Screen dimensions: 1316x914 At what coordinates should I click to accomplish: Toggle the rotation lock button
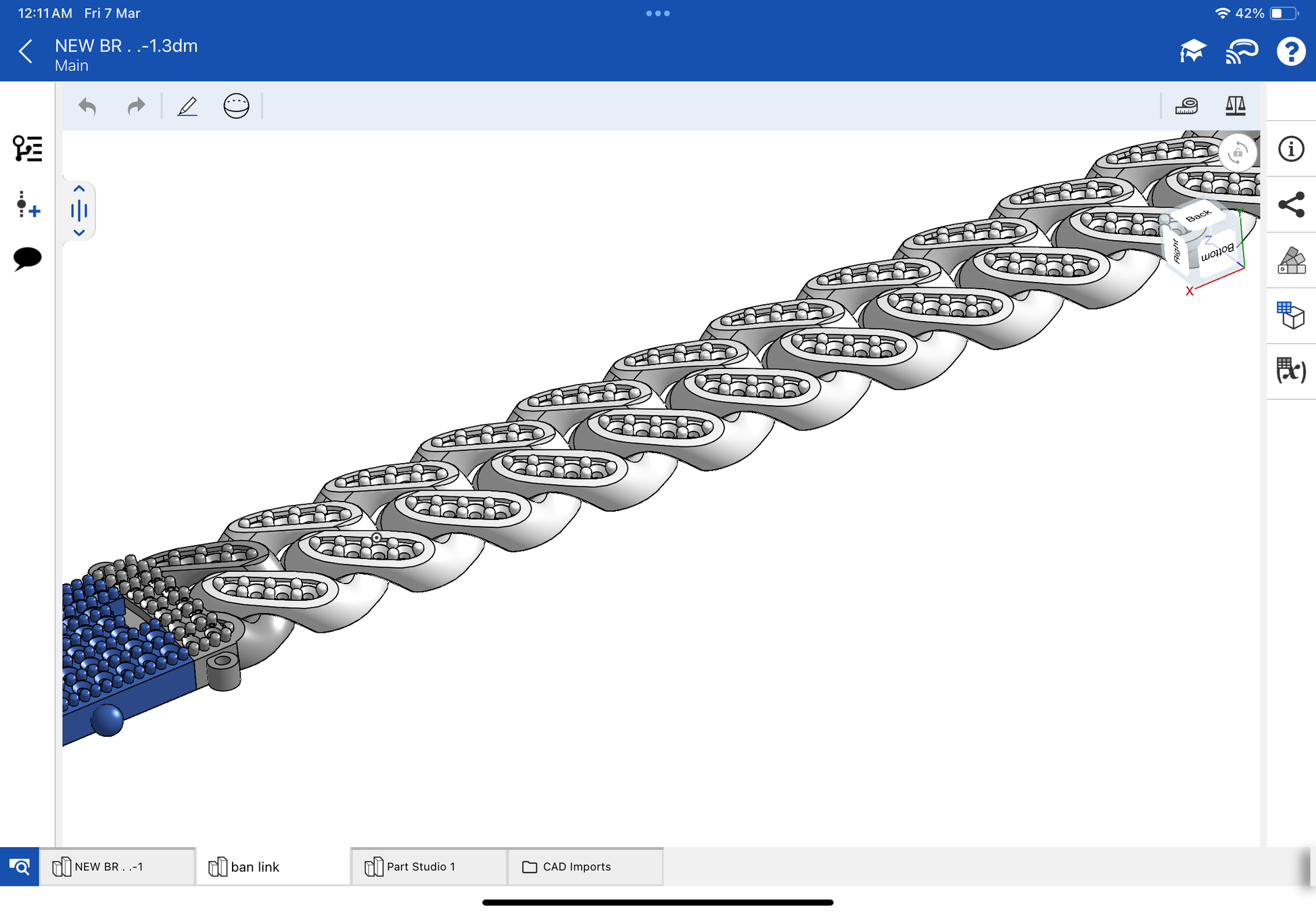tap(1237, 153)
